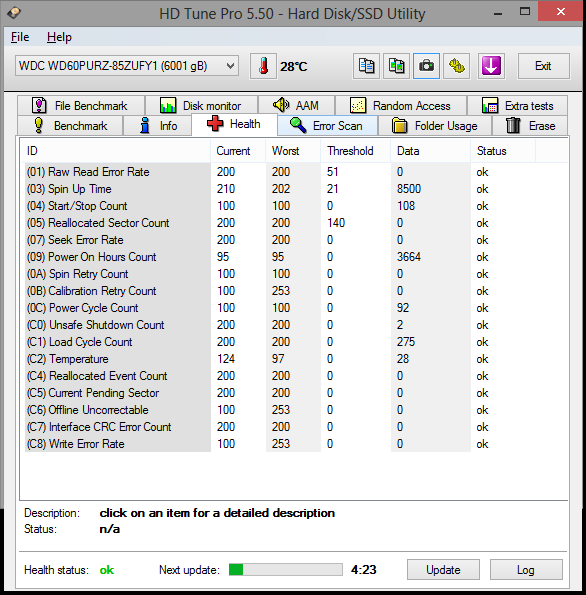Click the HD Tune app icon in title bar

[x=14, y=13]
